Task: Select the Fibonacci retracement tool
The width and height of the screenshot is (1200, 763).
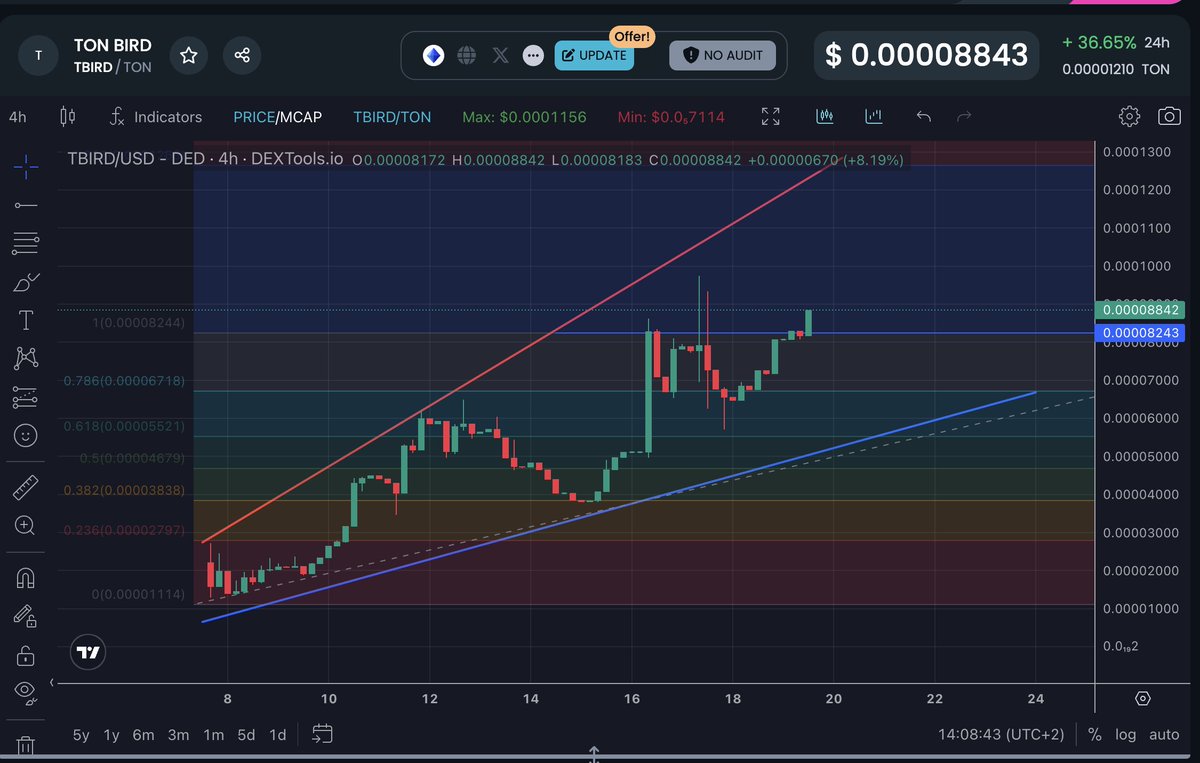Action: pyautogui.click(x=26, y=242)
